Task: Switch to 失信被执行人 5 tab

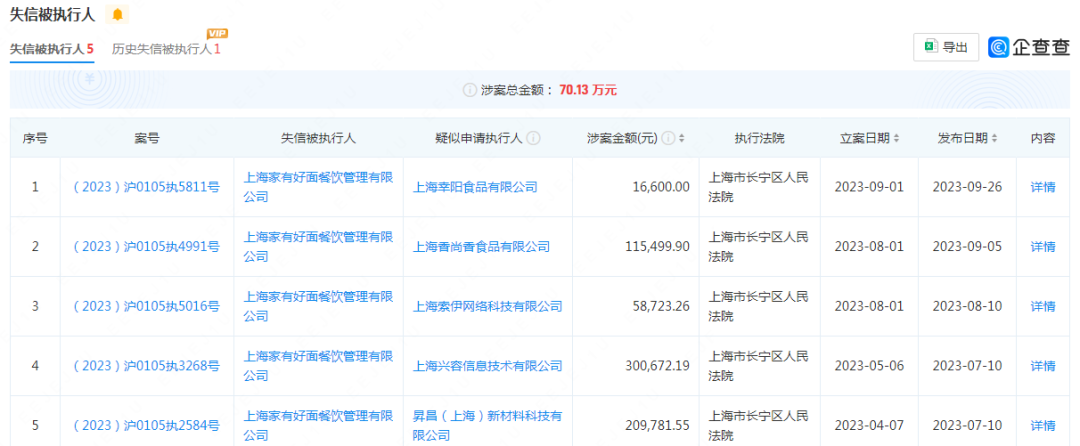Action: (x=52, y=49)
